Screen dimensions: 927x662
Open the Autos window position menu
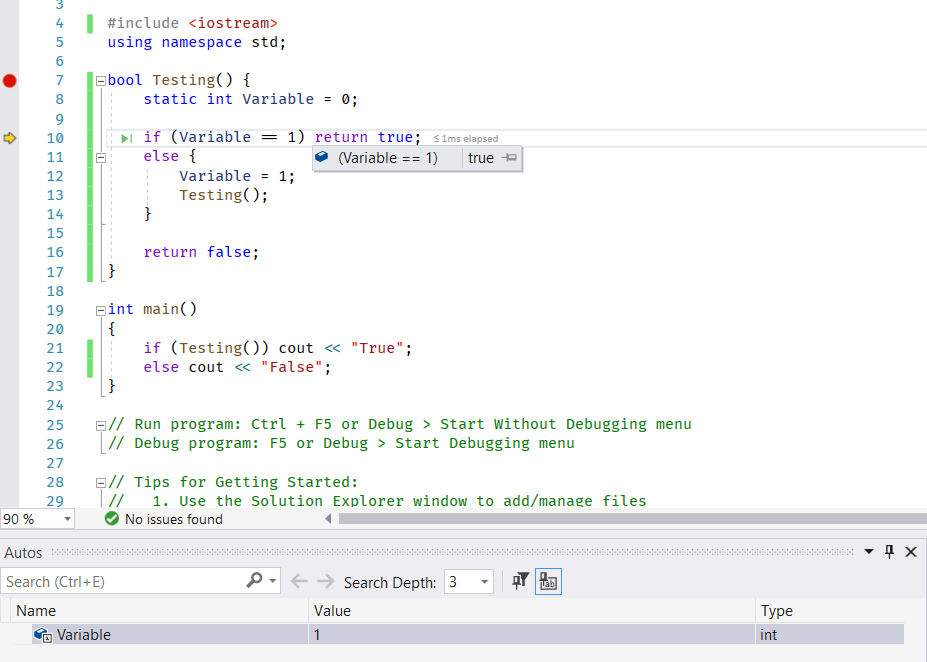868,551
